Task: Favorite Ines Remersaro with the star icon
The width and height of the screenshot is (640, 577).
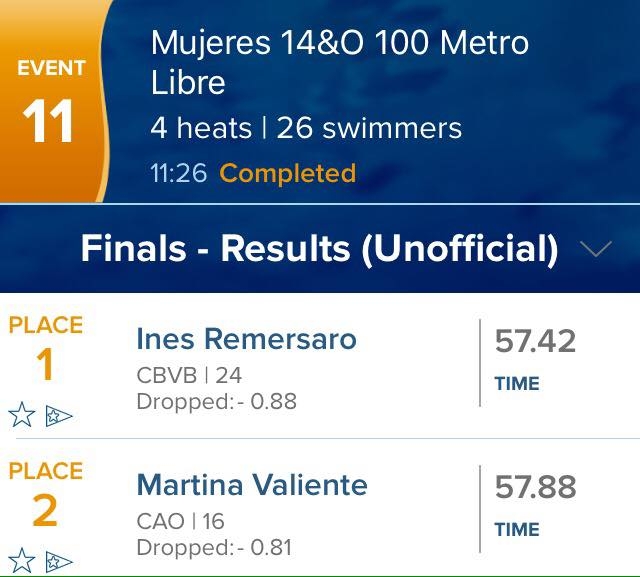Action: (x=22, y=415)
